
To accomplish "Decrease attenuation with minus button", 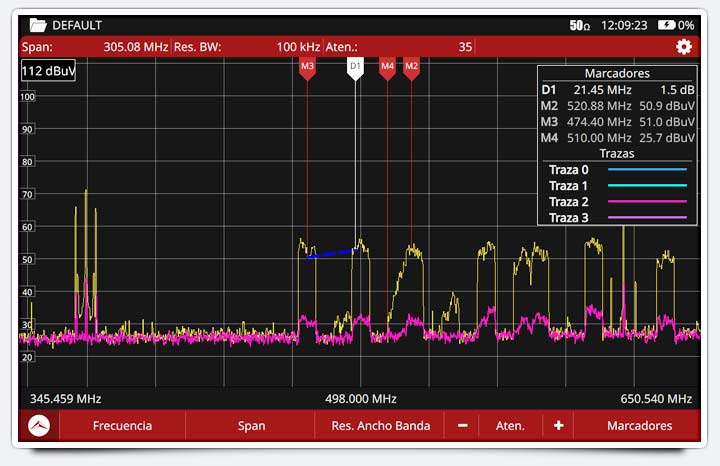I will 462,426.
